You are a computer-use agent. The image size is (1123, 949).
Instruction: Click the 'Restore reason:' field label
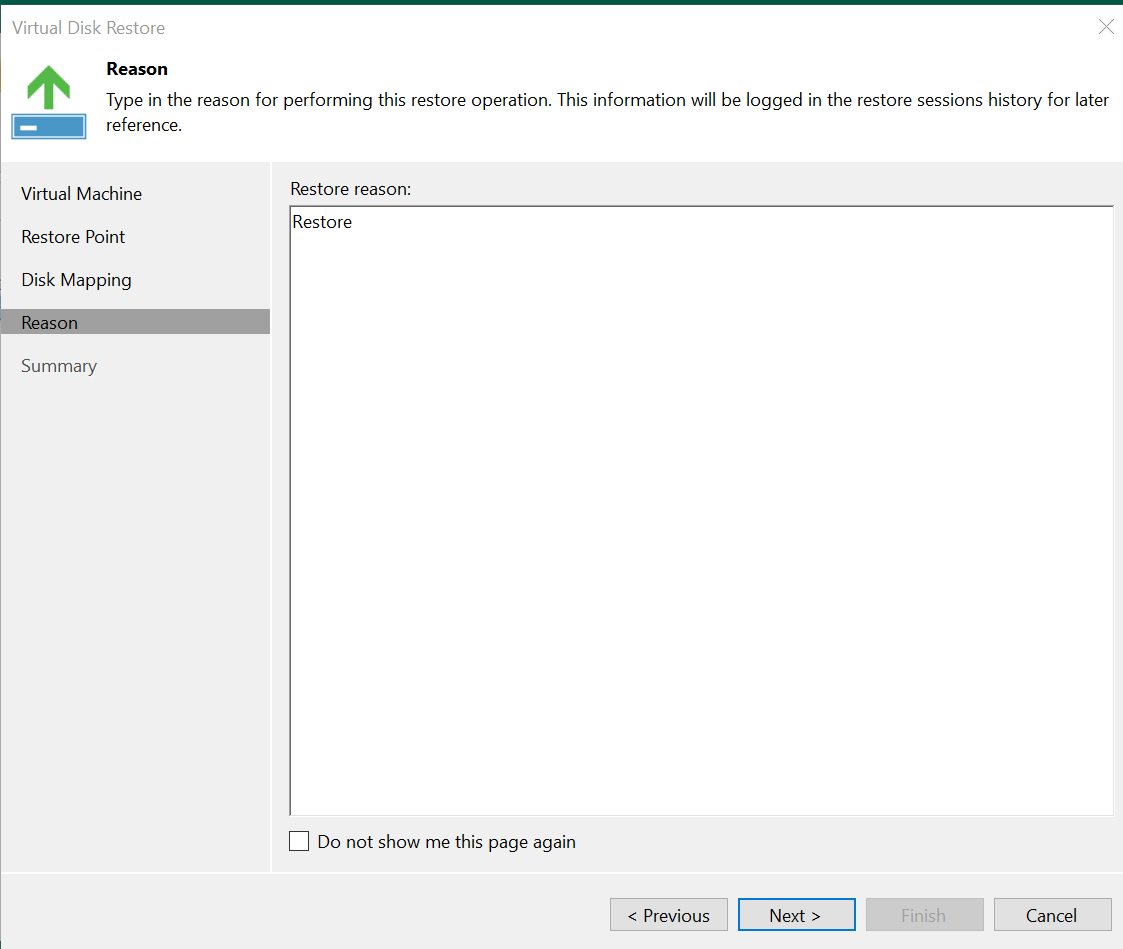click(350, 188)
